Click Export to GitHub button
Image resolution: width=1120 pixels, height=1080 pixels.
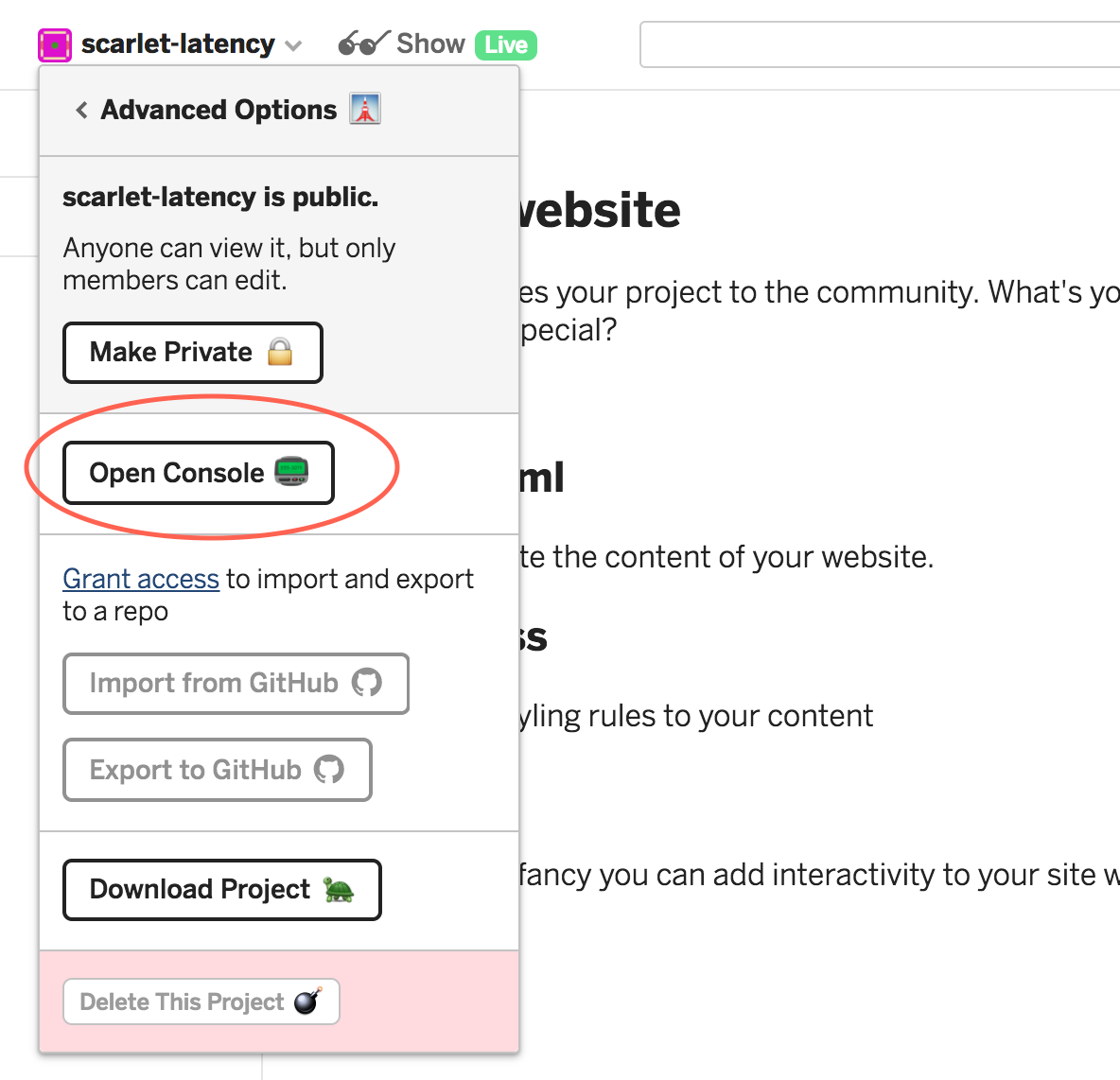217,770
